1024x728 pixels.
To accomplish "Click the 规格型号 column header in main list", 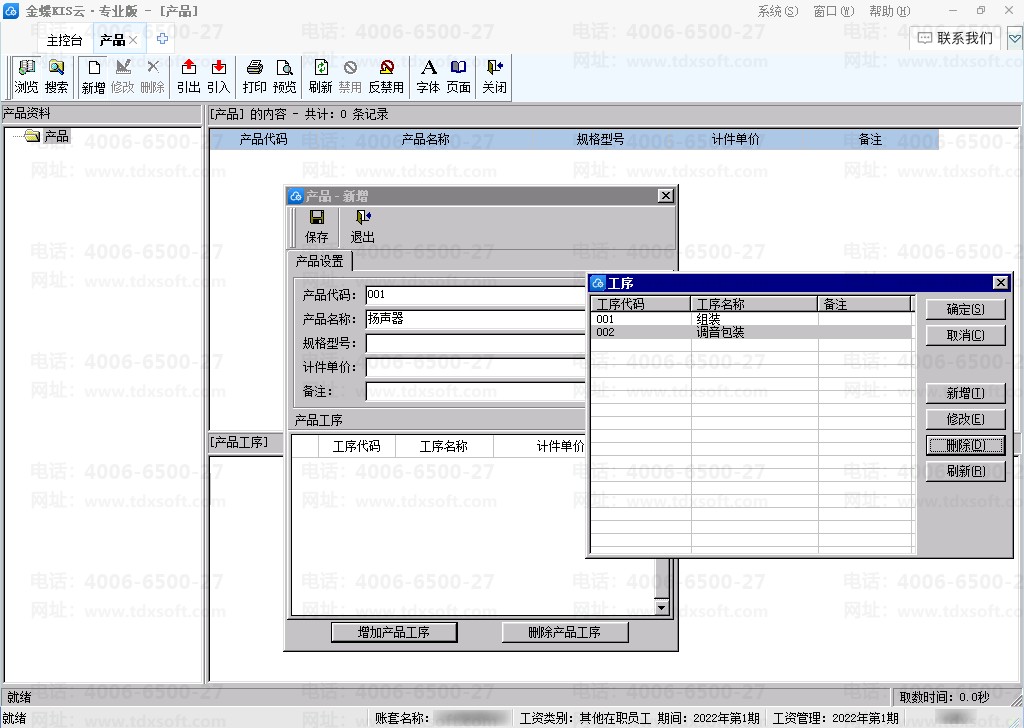I will point(600,139).
